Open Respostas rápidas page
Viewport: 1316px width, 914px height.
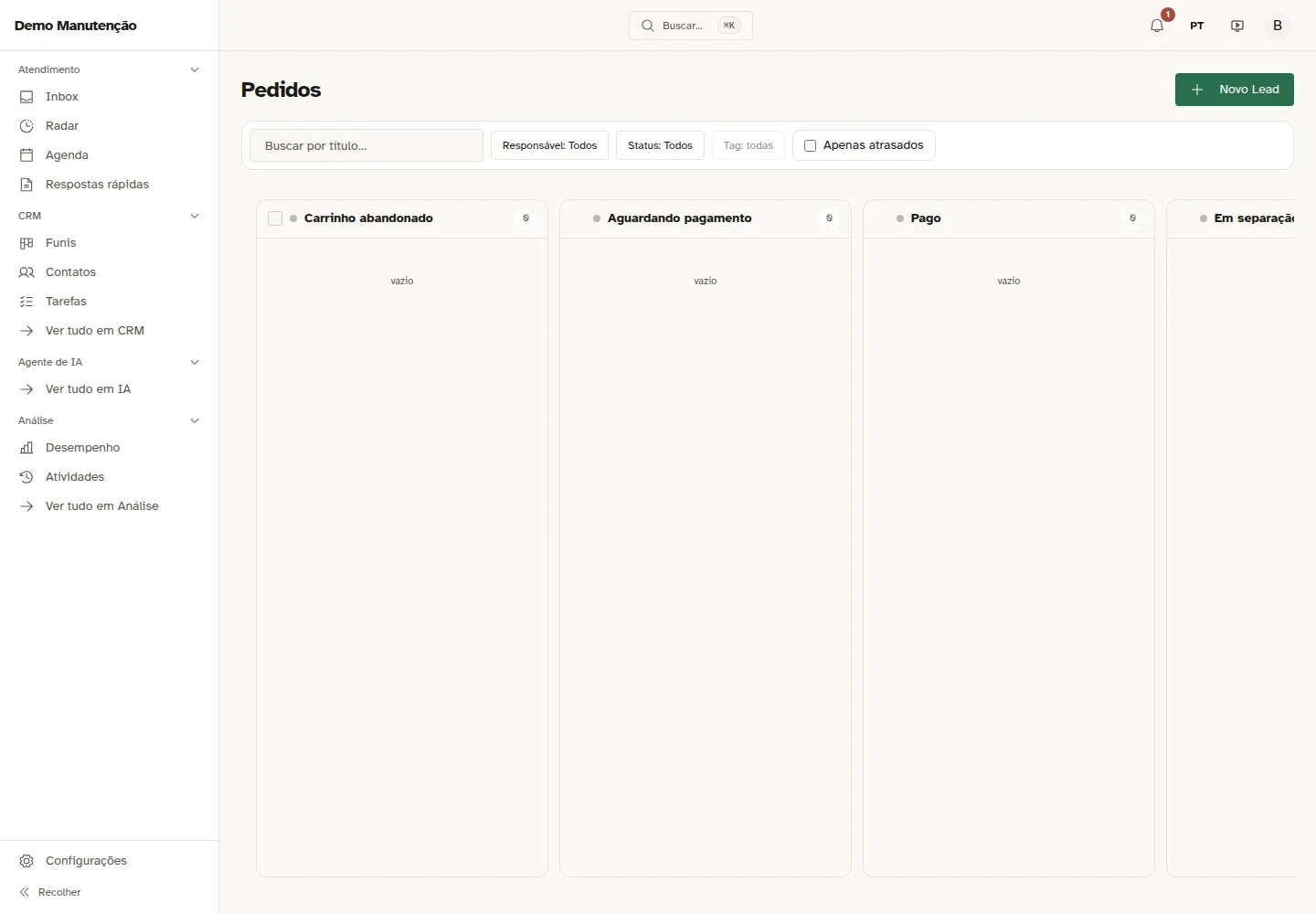point(110,185)
